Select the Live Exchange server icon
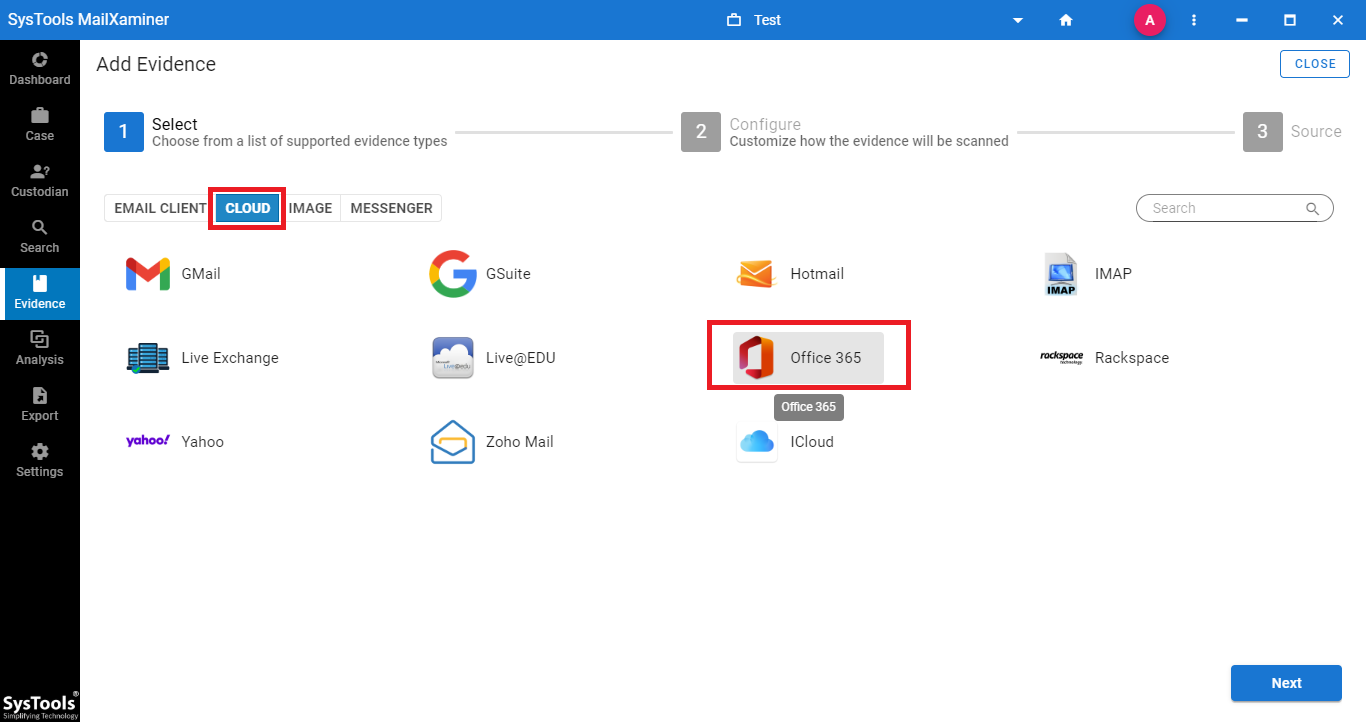The width and height of the screenshot is (1366, 722). tap(148, 358)
